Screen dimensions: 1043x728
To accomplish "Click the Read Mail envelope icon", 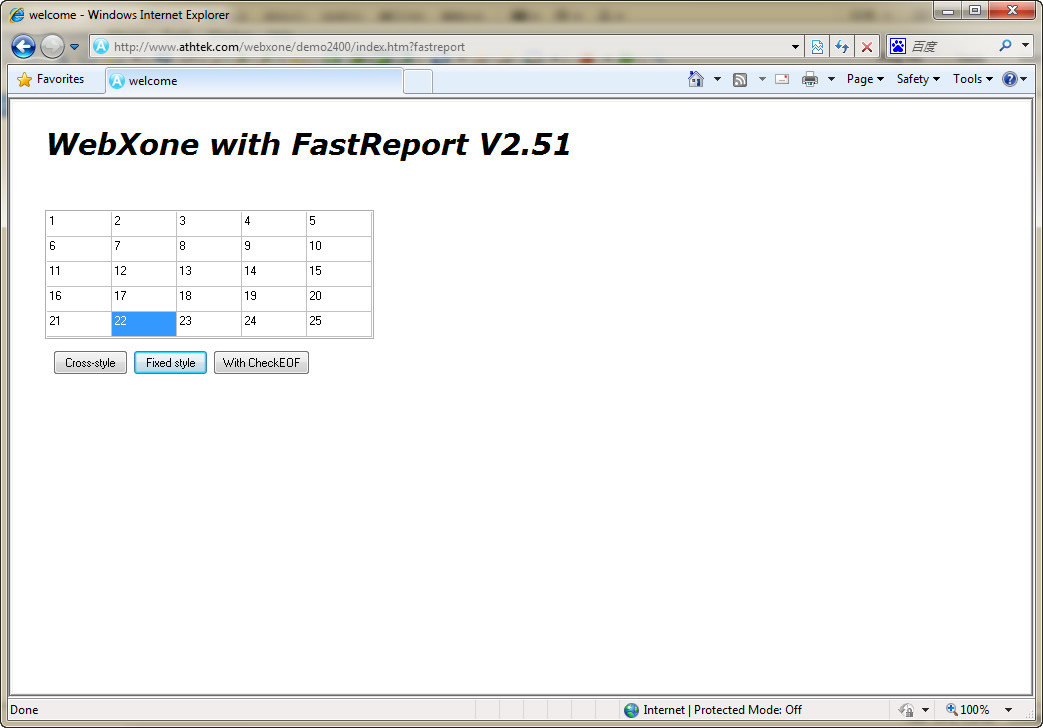I will pyautogui.click(x=782, y=79).
